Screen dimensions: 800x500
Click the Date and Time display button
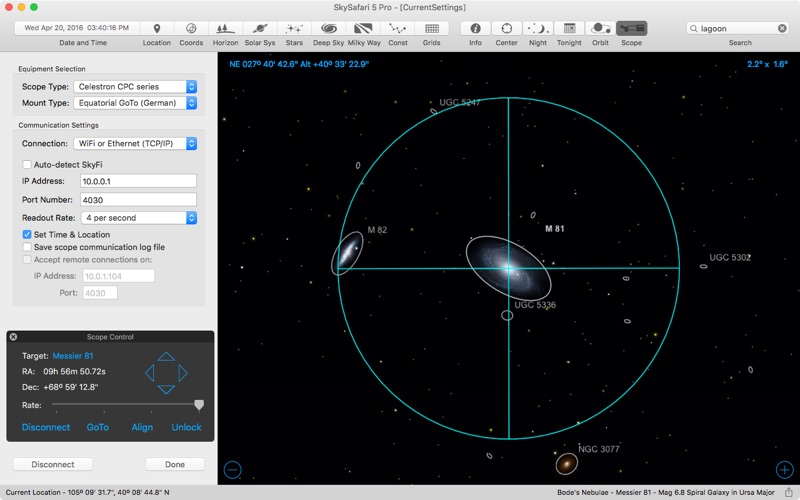pyautogui.click(x=77, y=28)
